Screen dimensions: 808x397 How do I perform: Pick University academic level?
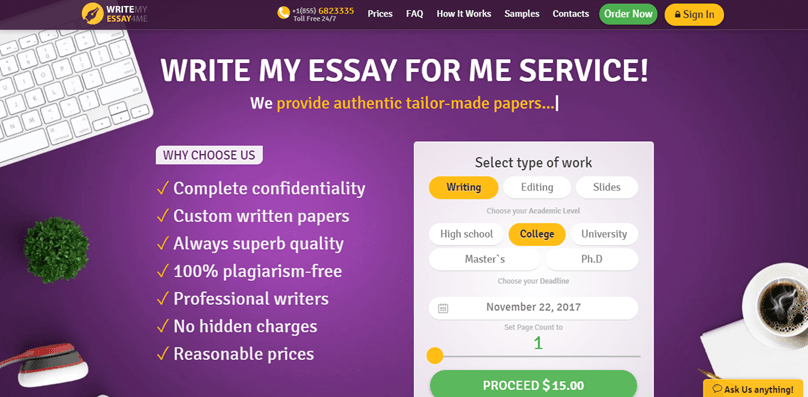point(604,234)
